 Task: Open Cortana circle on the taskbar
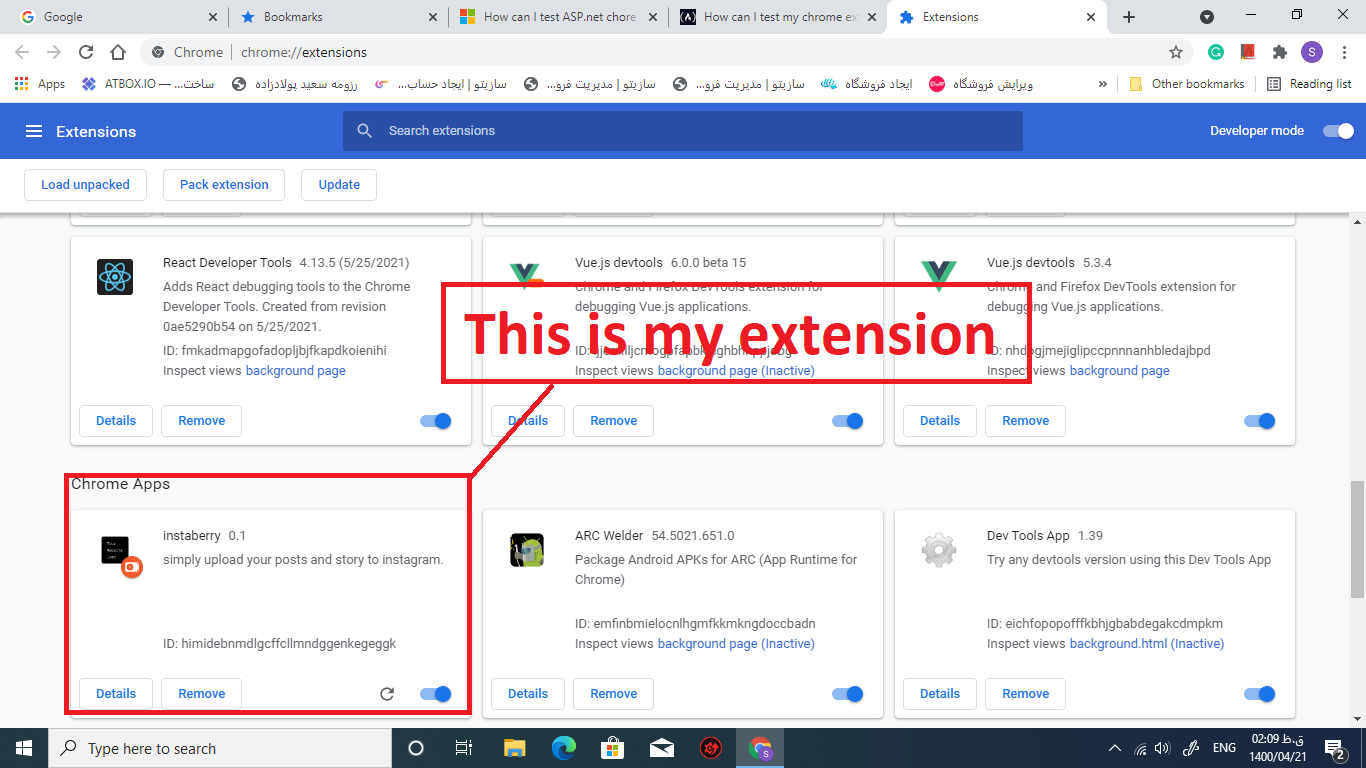[x=416, y=748]
